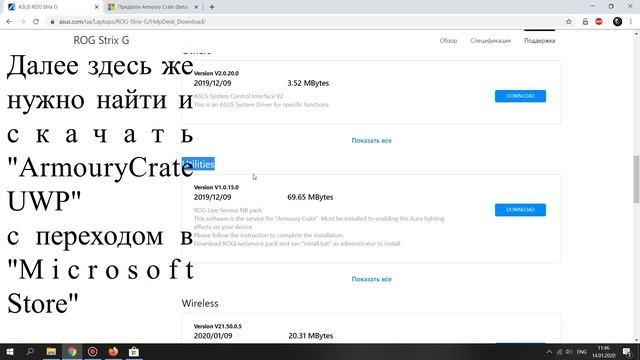Click the ROG Strix G product title
640x360 pixels.
[101, 40]
